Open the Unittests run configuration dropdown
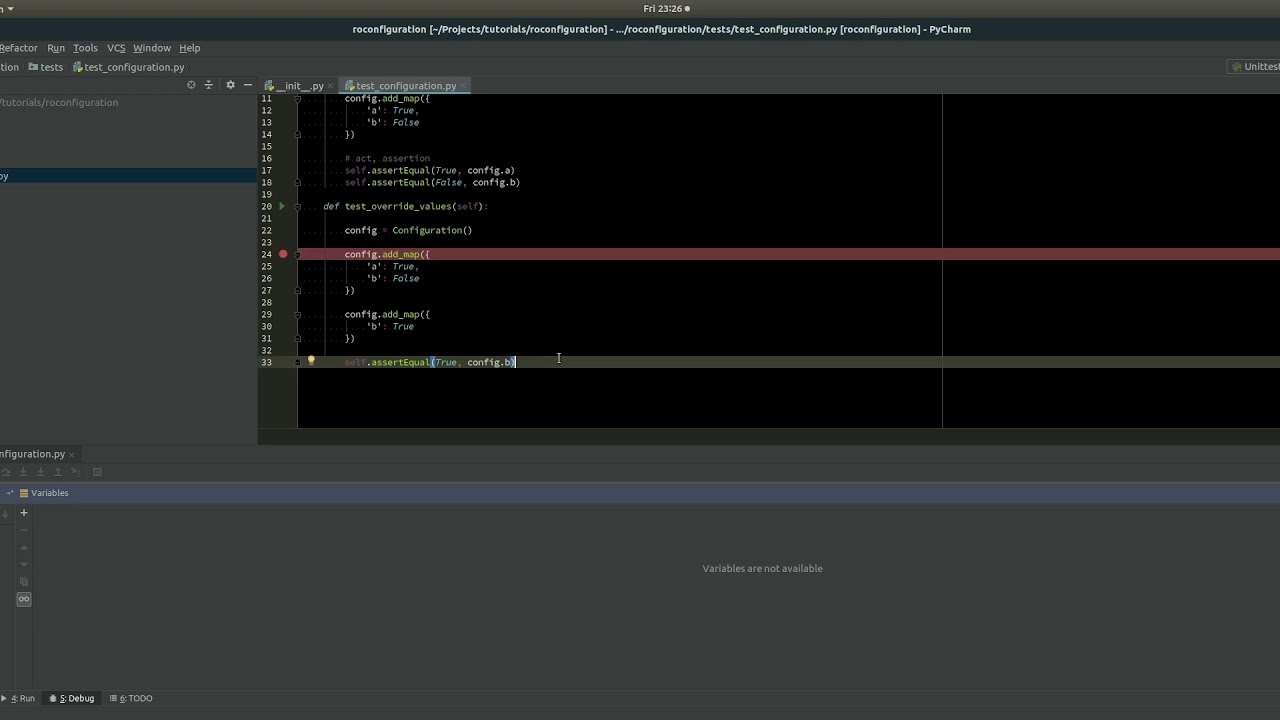This screenshot has width=1280, height=720. pos(1255,67)
